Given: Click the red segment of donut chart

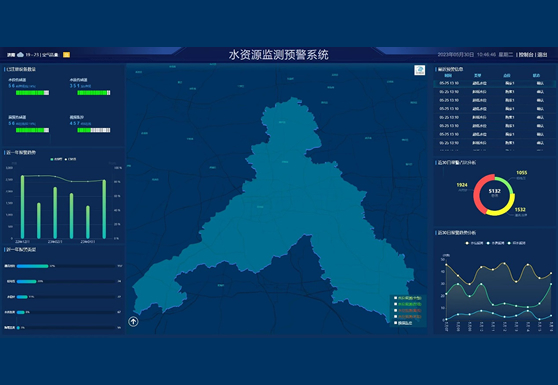Looking at the screenshot, I should (478, 195).
